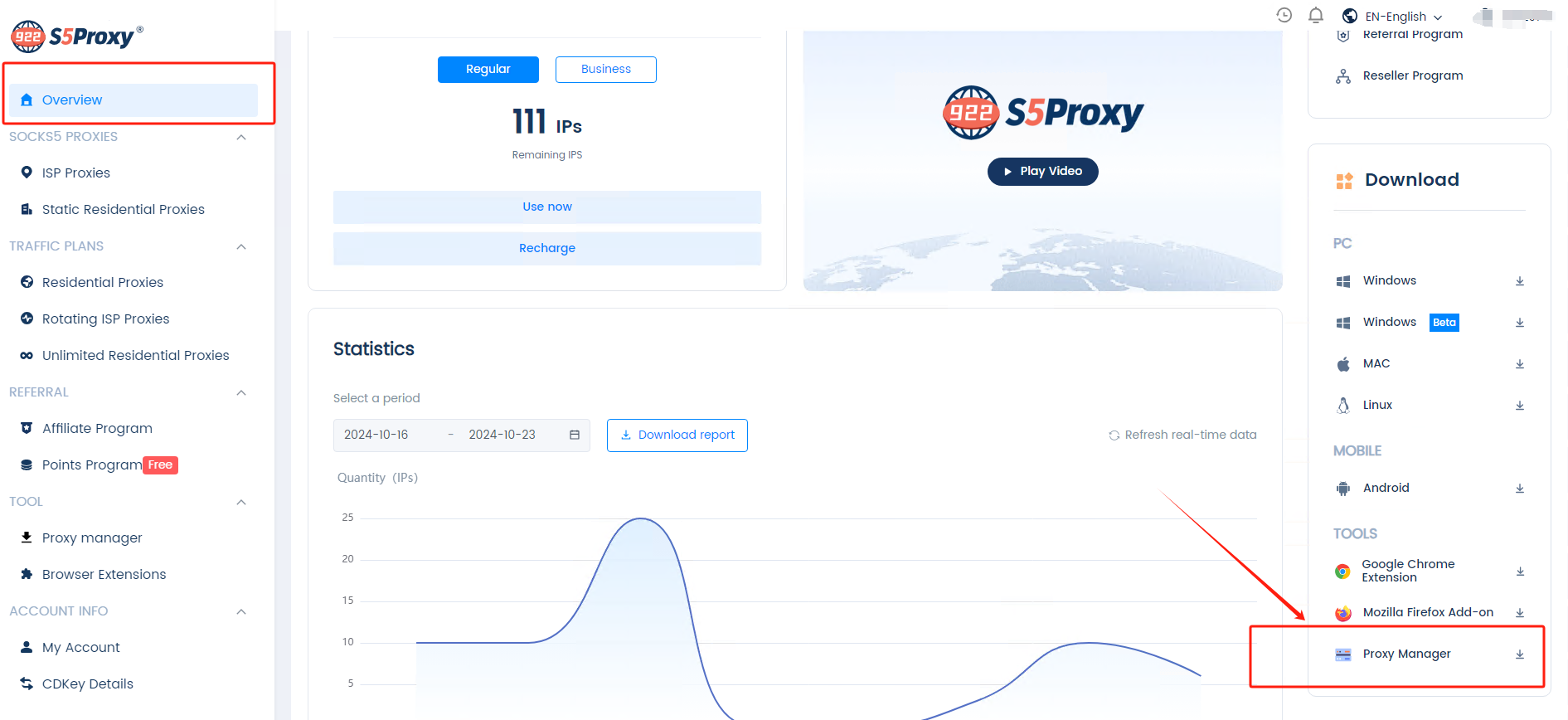Collapse the SOCKS5 PROXIES section
This screenshot has height=720, width=1568.
(x=241, y=137)
